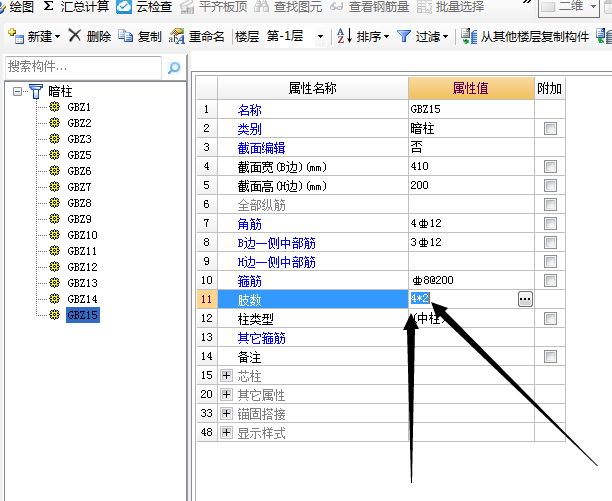Viewport: 612px width, 501px height.
Task: Expand the 其它属性 property group
Action: [x=226, y=394]
